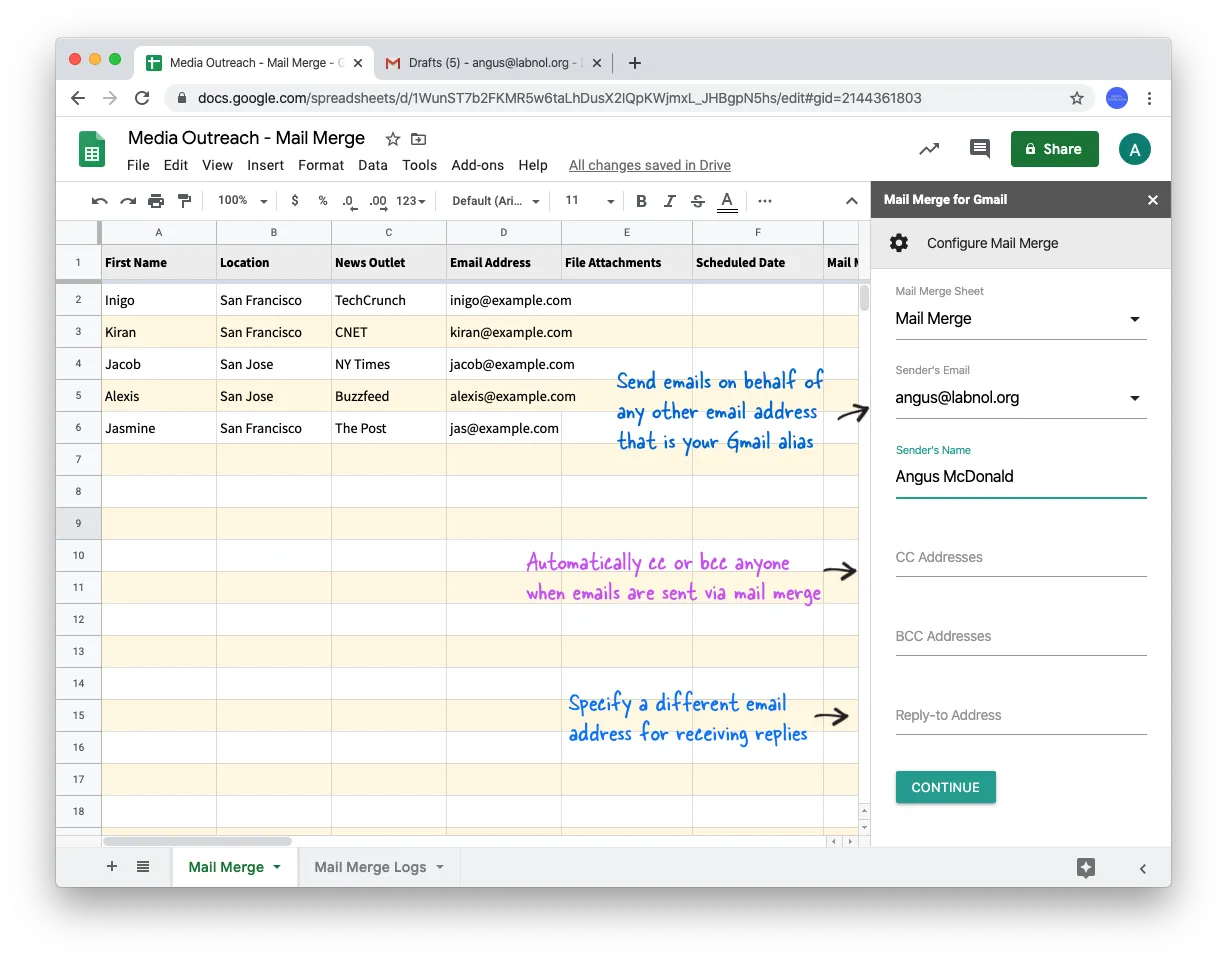Image resolution: width=1227 pixels, height=961 pixels.
Task: Switch to the Mail Merge Logs sheet tab
Action: click(370, 866)
